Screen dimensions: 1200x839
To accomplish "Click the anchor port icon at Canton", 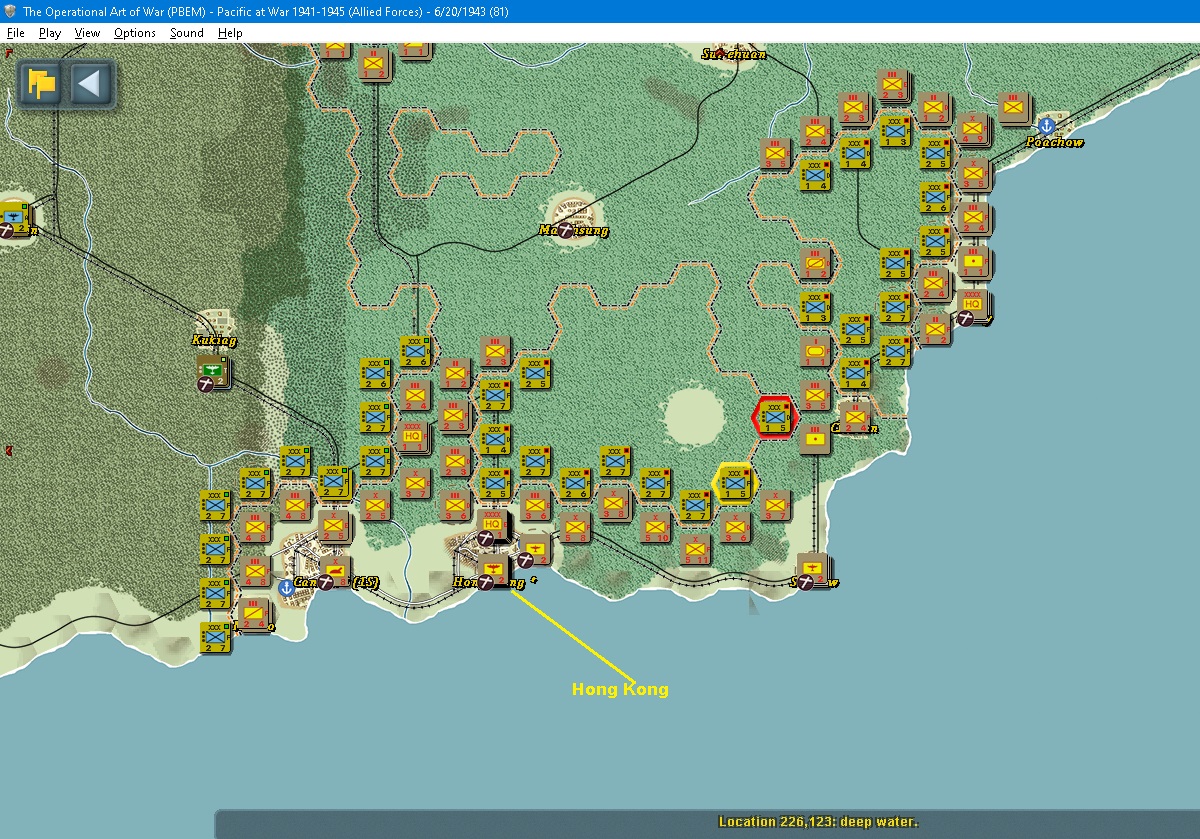I will [287, 587].
